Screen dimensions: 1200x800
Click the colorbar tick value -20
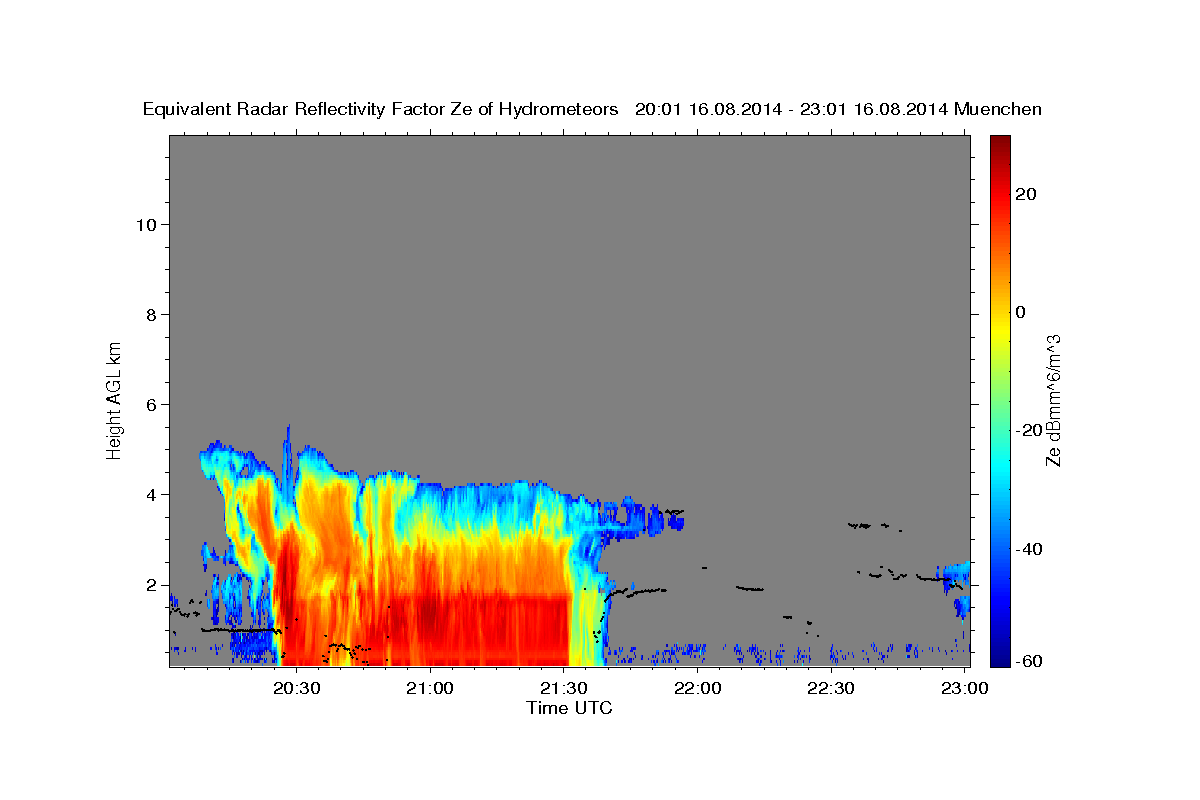tap(1028, 430)
